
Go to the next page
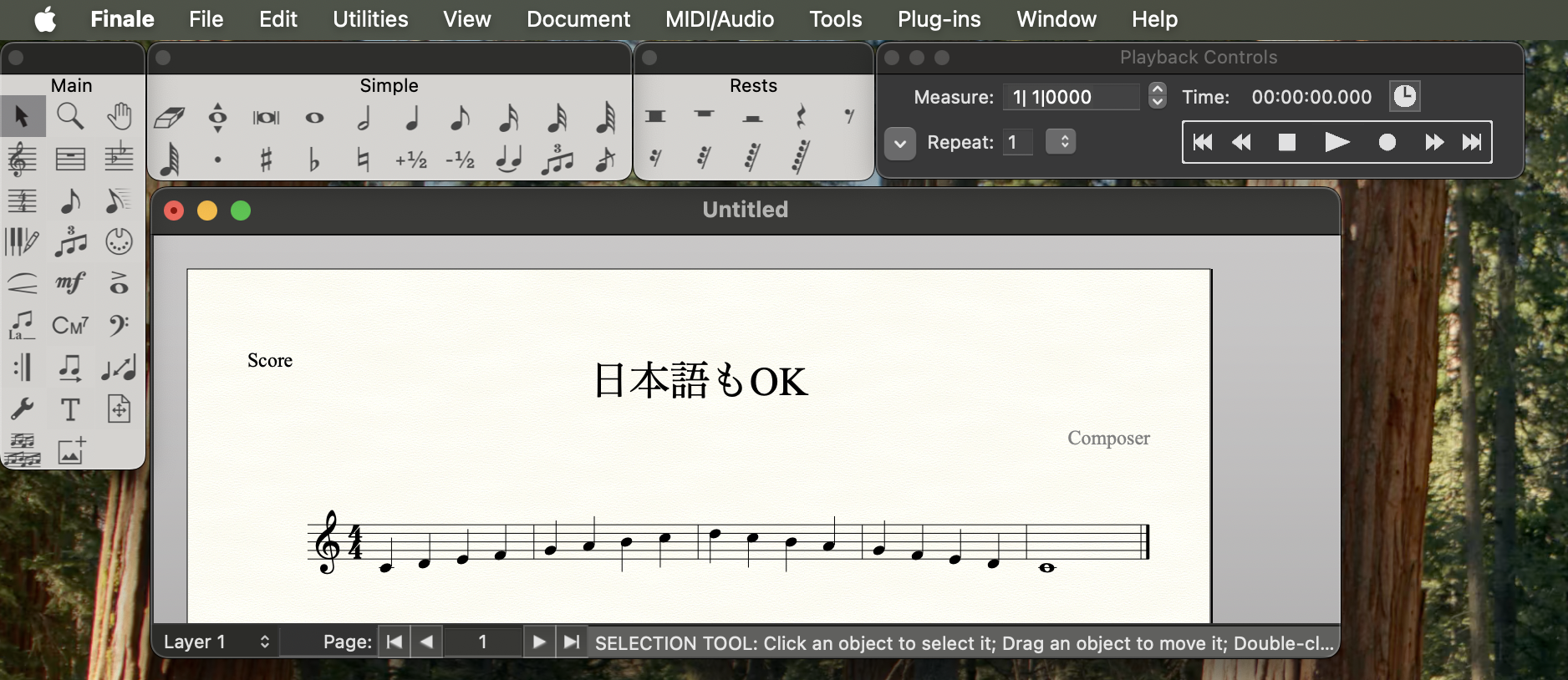[x=539, y=642]
